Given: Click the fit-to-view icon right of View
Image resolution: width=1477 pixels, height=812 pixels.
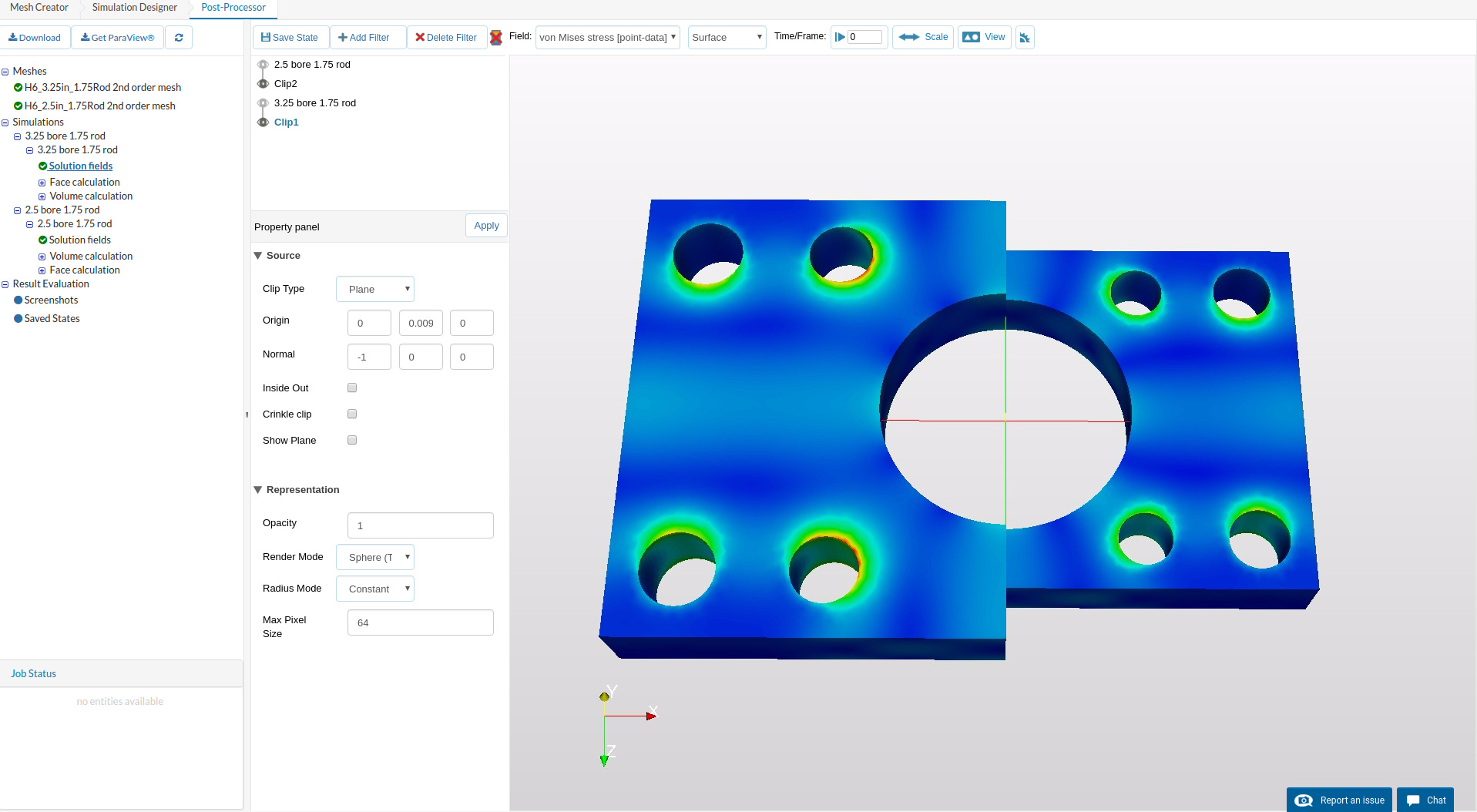Looking at the screenshot, I should (1025, 38).
